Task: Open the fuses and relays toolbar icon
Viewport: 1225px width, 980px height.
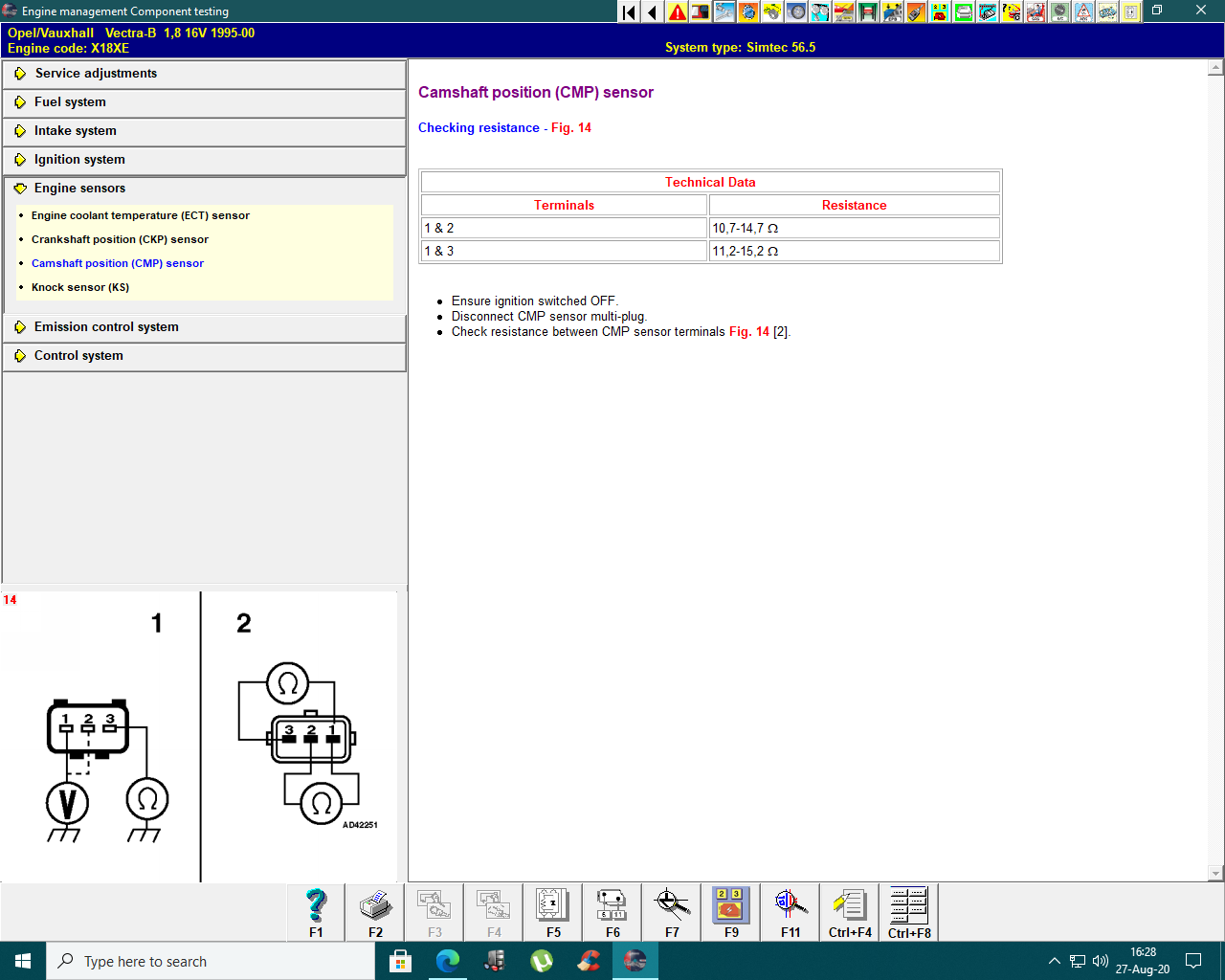Action: tap(940, 11)
